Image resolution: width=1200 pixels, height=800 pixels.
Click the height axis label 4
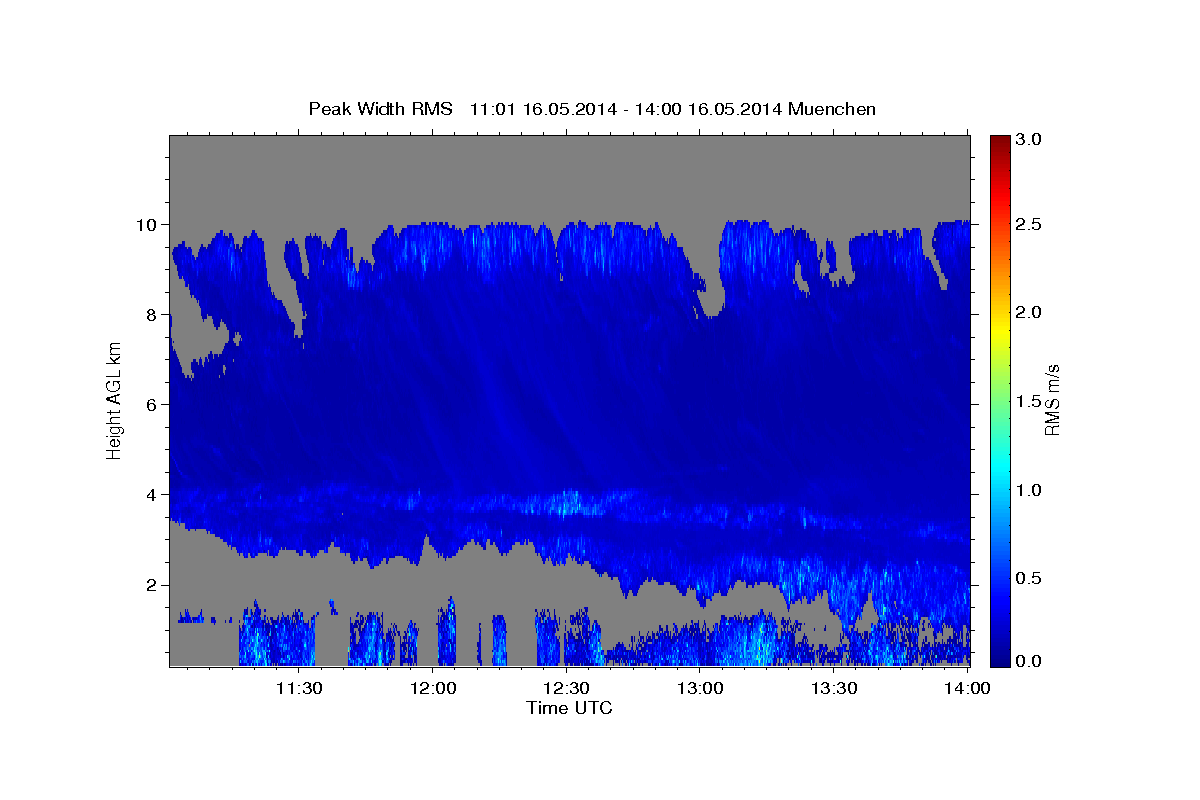tap(152, 495)
